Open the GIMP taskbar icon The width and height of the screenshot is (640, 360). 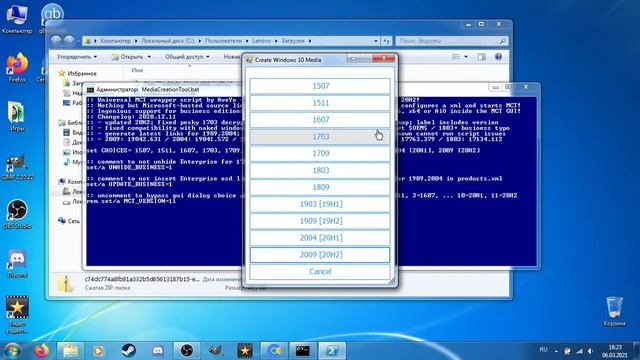(x=216, y=351)
